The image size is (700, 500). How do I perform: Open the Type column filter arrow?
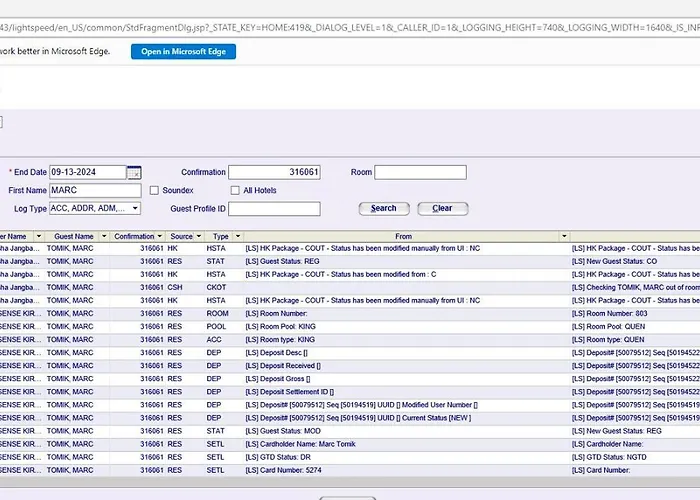[x=238, y=236]
